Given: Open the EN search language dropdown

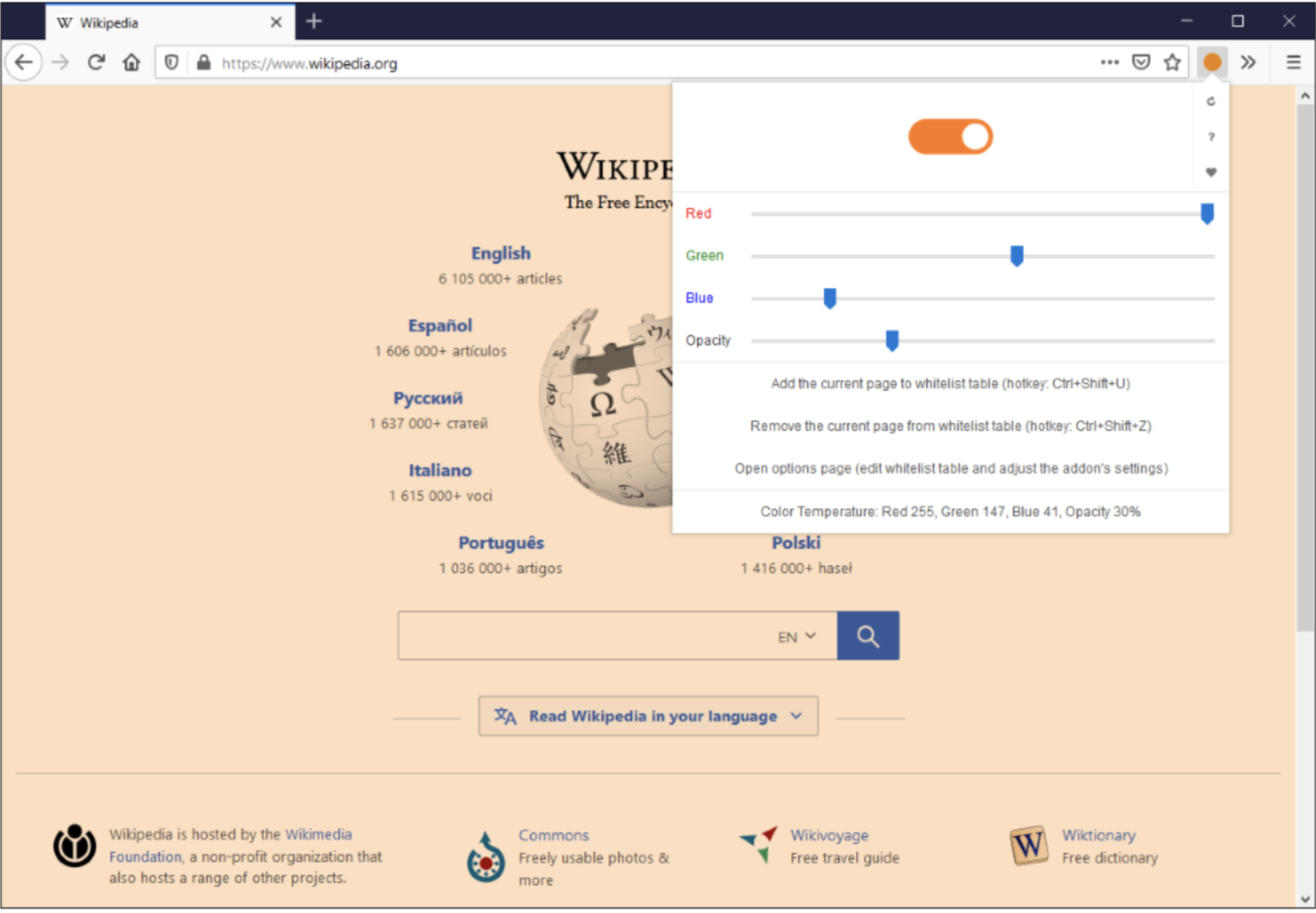Looking at the screenshot, I should [x=797, y=636].
